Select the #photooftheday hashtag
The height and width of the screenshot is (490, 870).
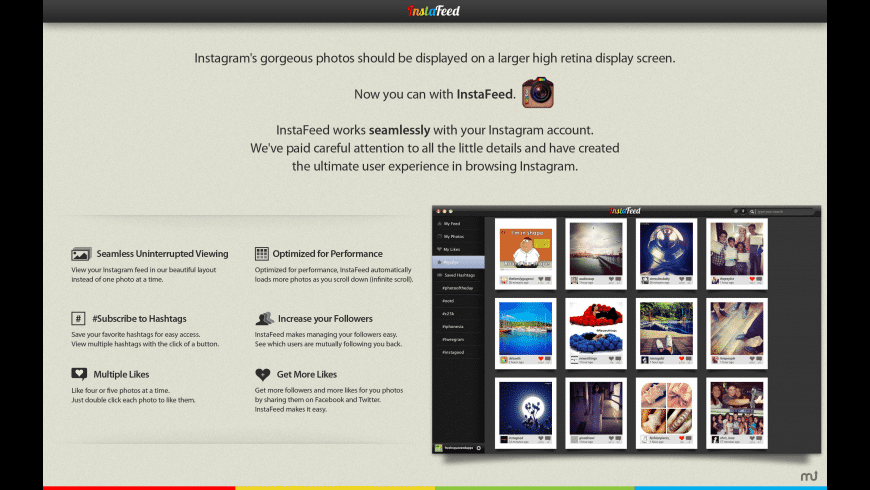pos(458,288)
